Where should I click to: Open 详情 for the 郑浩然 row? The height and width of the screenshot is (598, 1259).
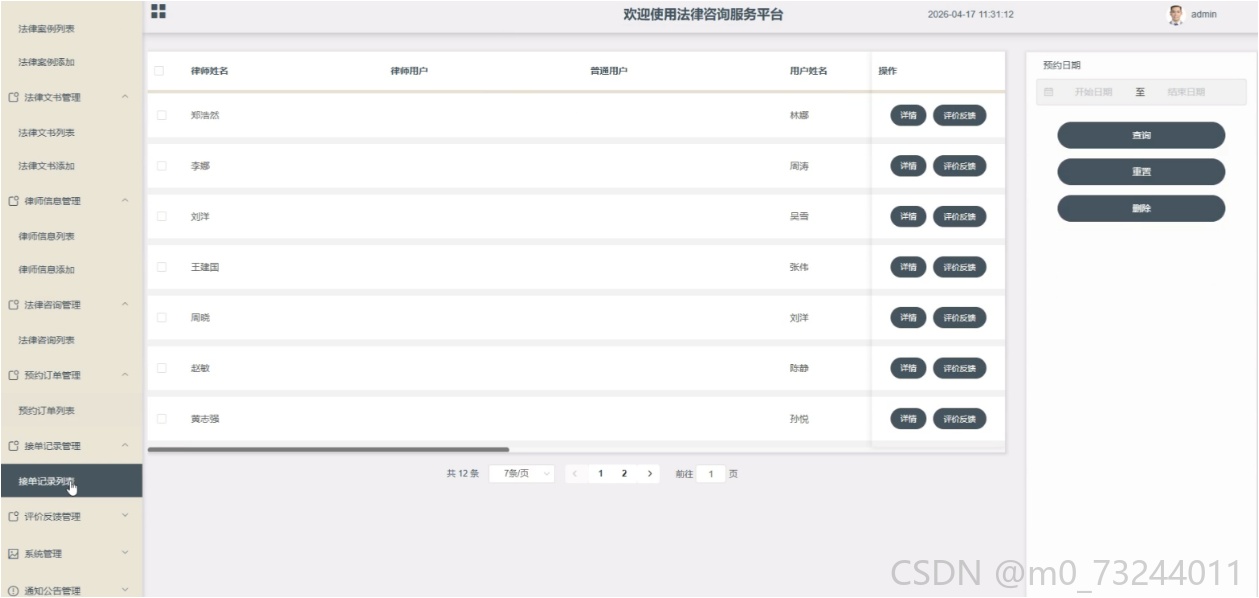pos(908,115)
